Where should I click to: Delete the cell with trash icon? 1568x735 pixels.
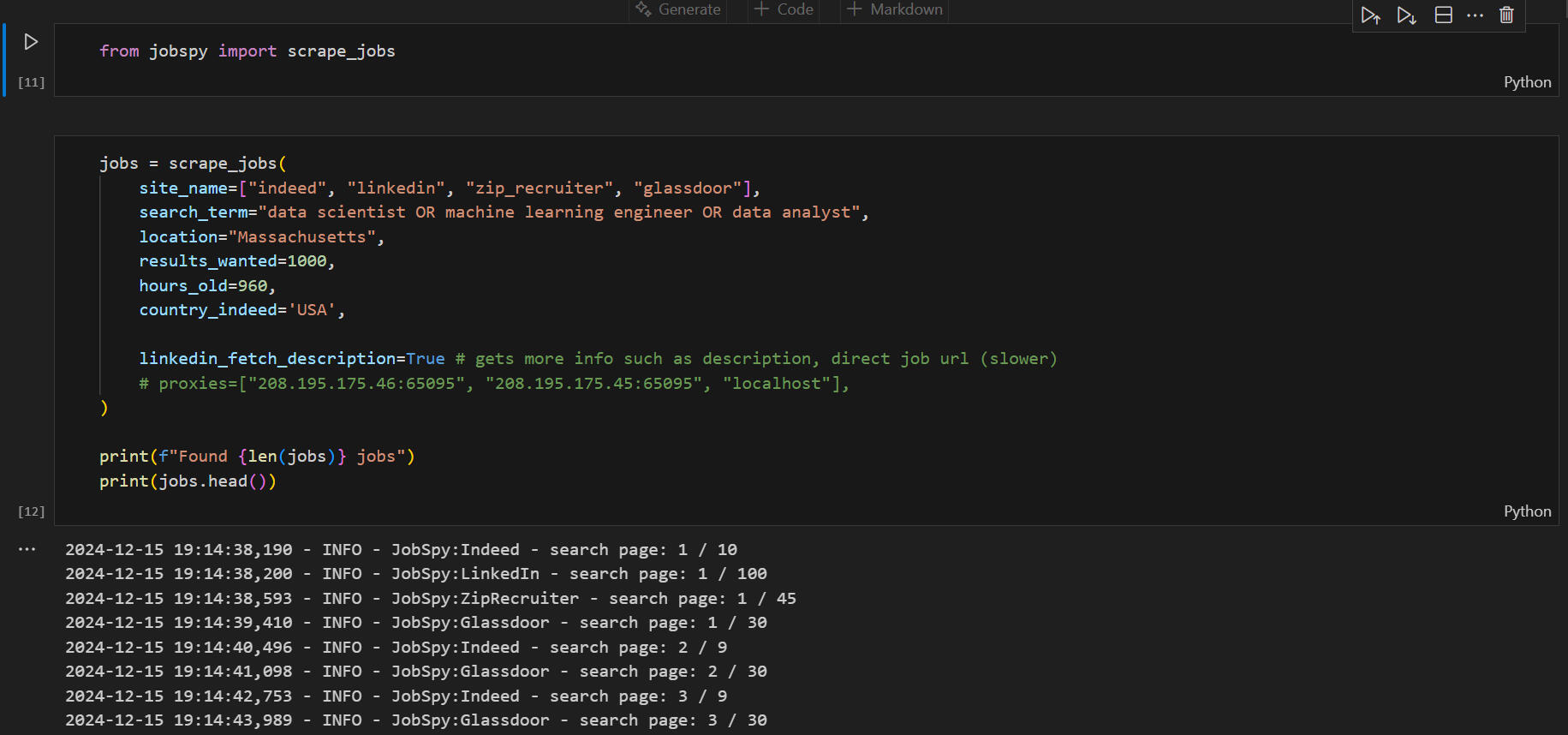click(1506, 15)
